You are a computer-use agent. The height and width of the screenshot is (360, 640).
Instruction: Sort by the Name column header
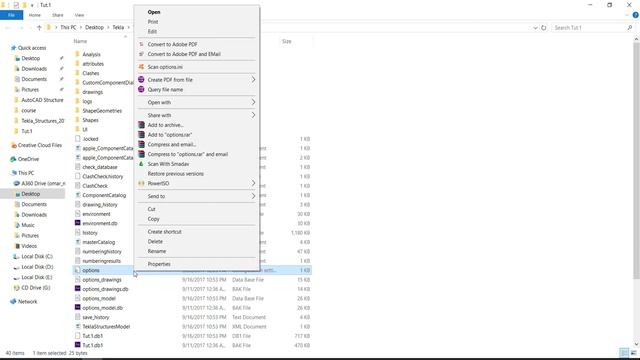click(80, 41)
